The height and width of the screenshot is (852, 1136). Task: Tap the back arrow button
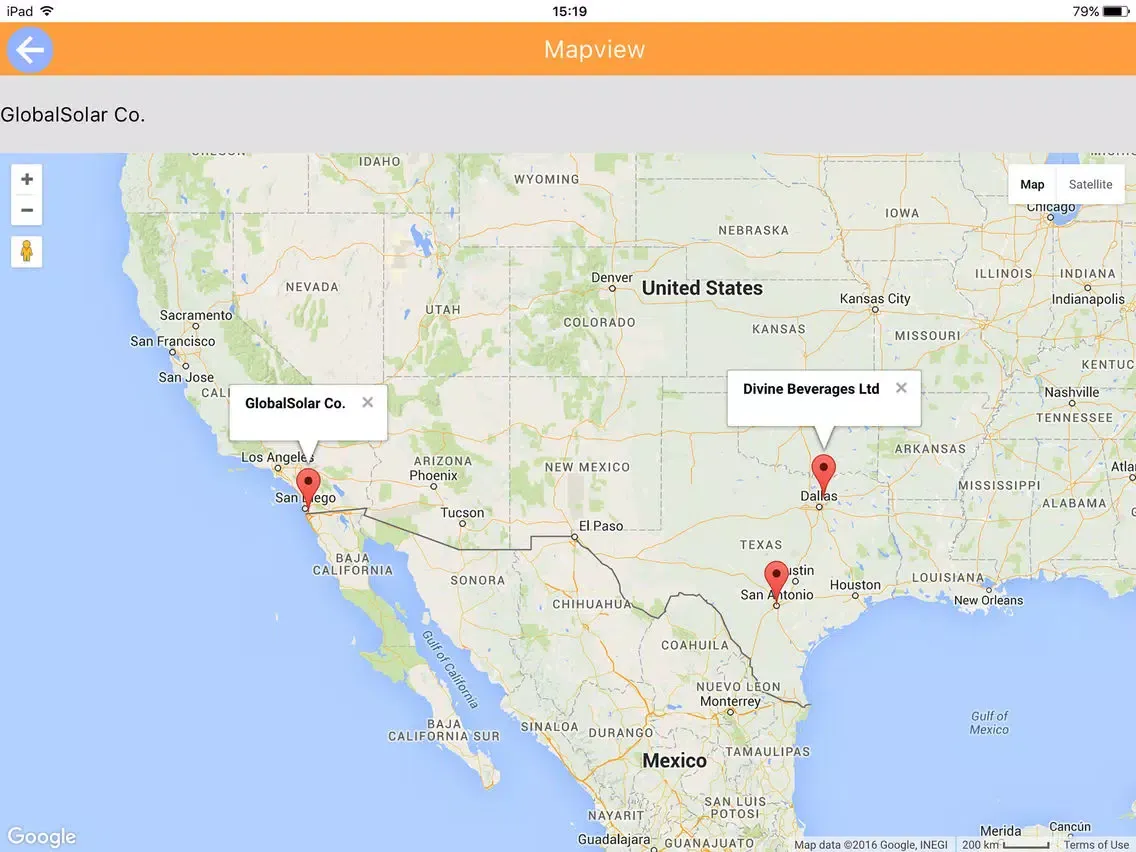(x=30, y=50)
